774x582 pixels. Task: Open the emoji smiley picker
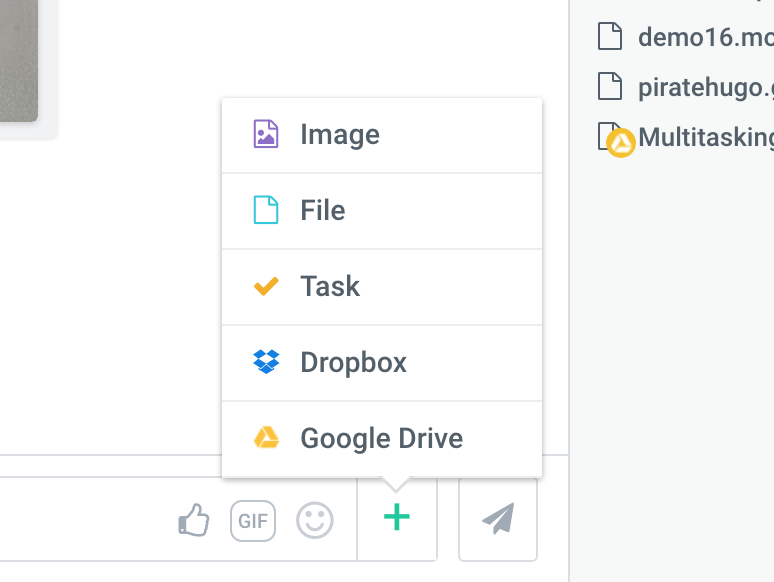(315, 520)
